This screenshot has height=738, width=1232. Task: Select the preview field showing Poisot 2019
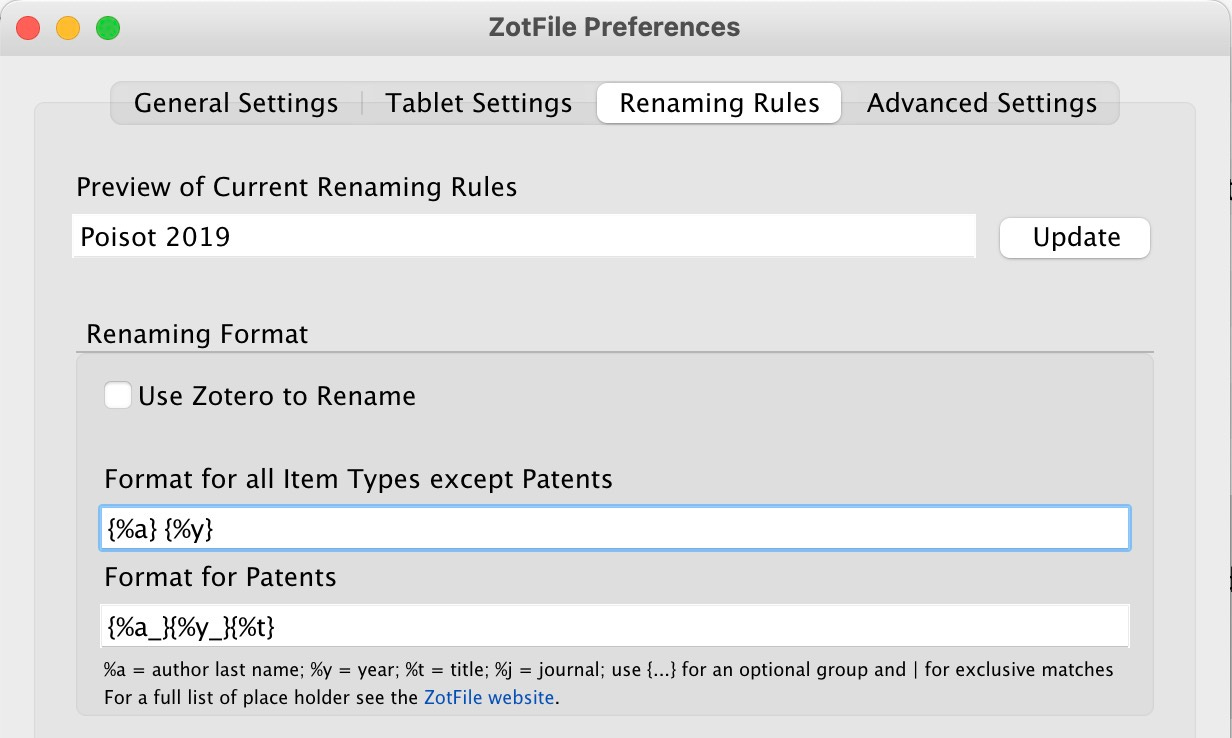pyautogui.click(x=523, y=237)
